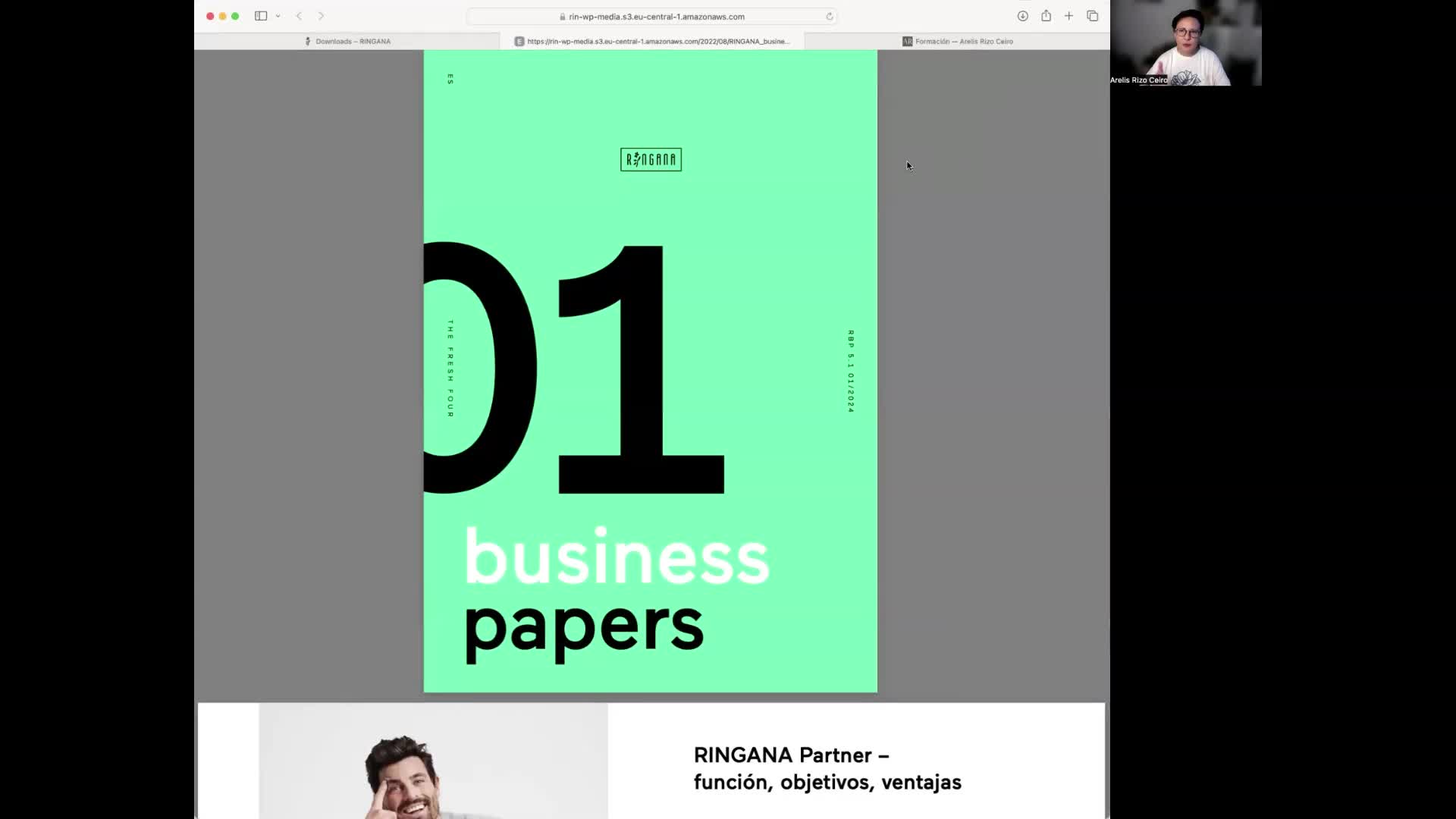Image resolution: width=1456 pixels, height=819 pixels.
Task: Maximize the window with the green button
Action: click(235, 16)
